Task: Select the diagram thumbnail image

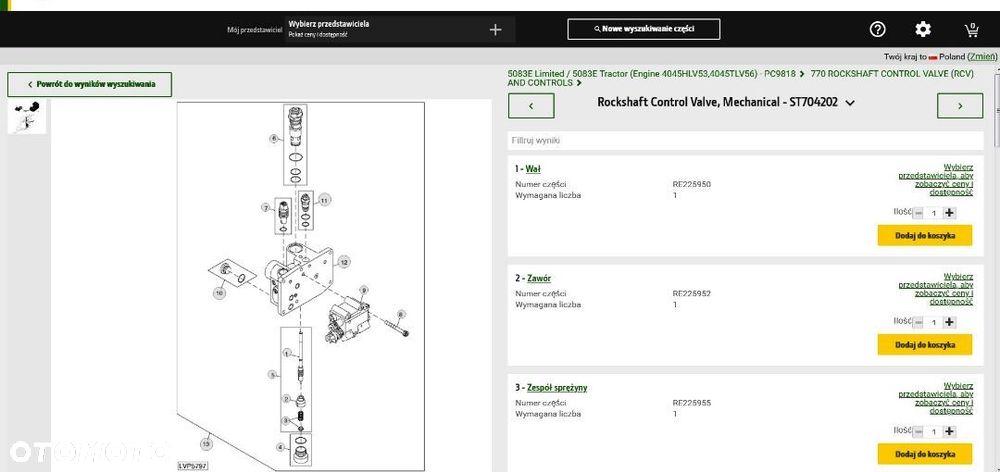Action: tap(27, 117)
